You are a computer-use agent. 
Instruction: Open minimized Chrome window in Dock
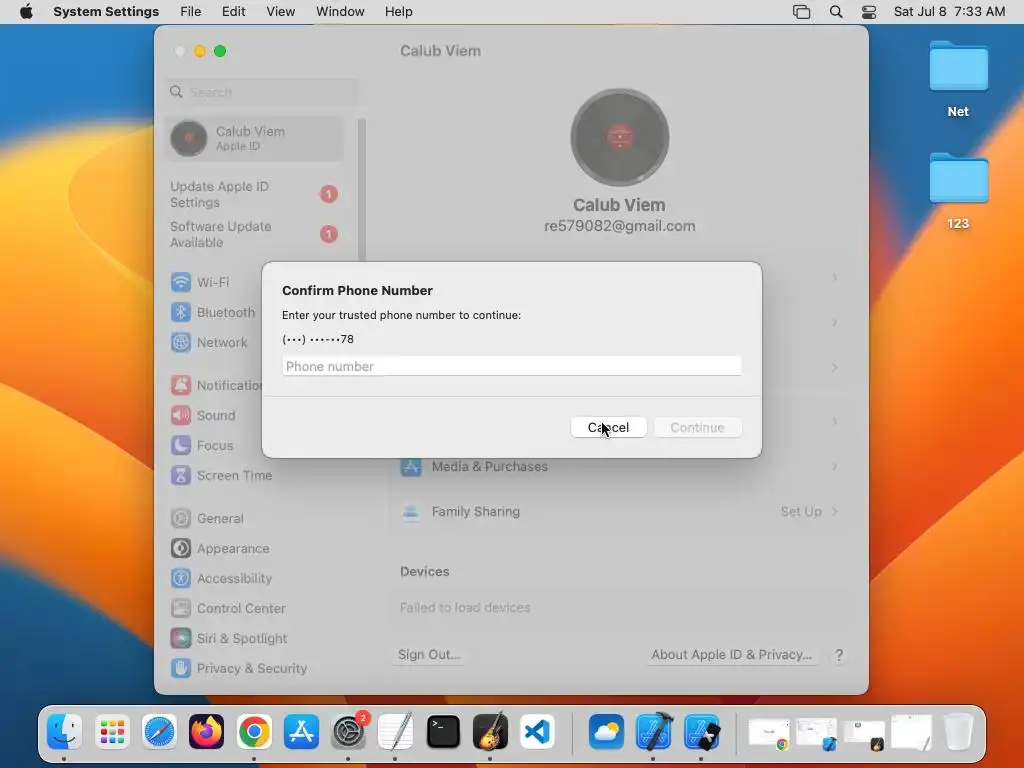click(769, 733)
